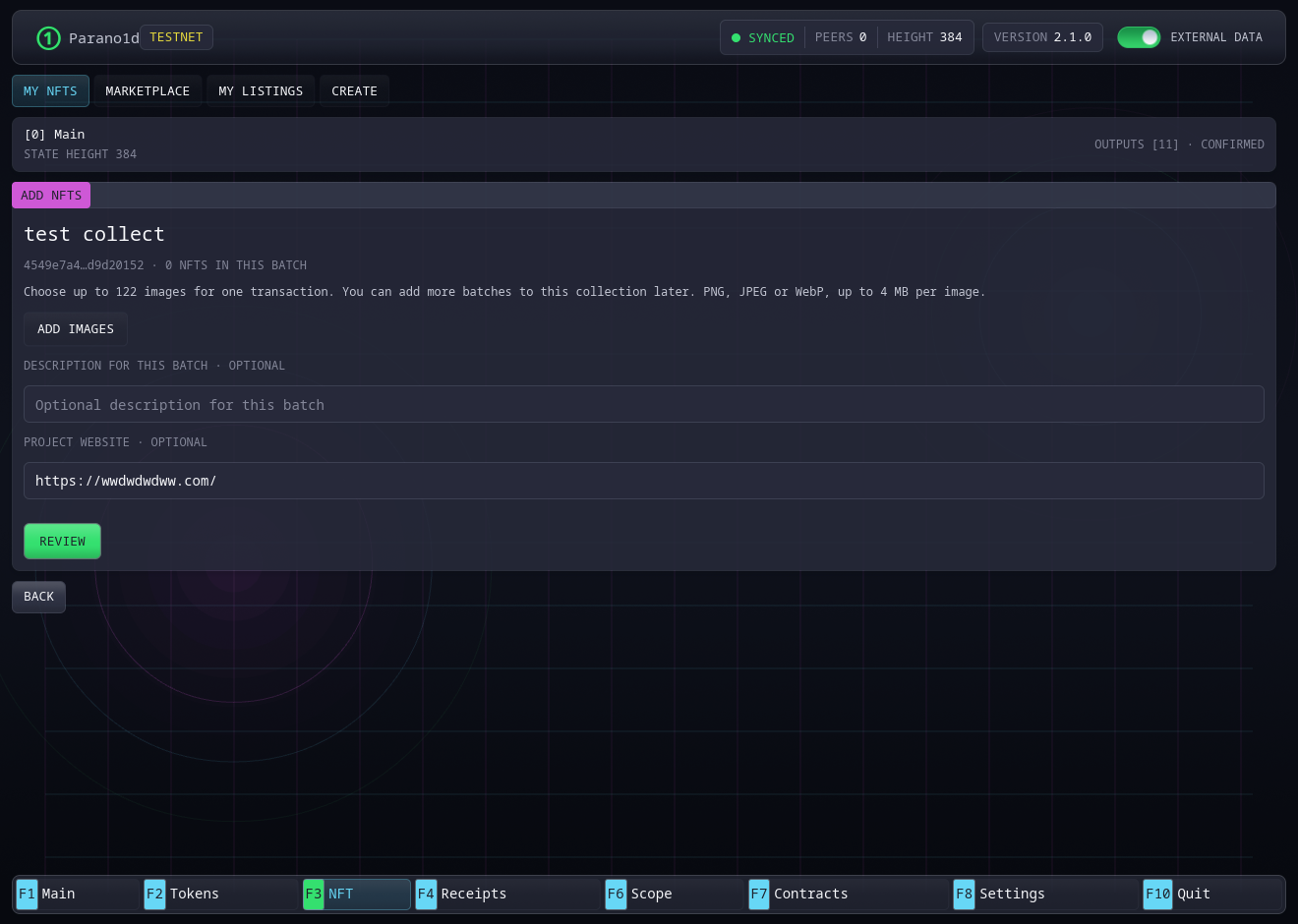Click the green synced status dot
This screenshot has height=924, width=1298.
(736, 38)
